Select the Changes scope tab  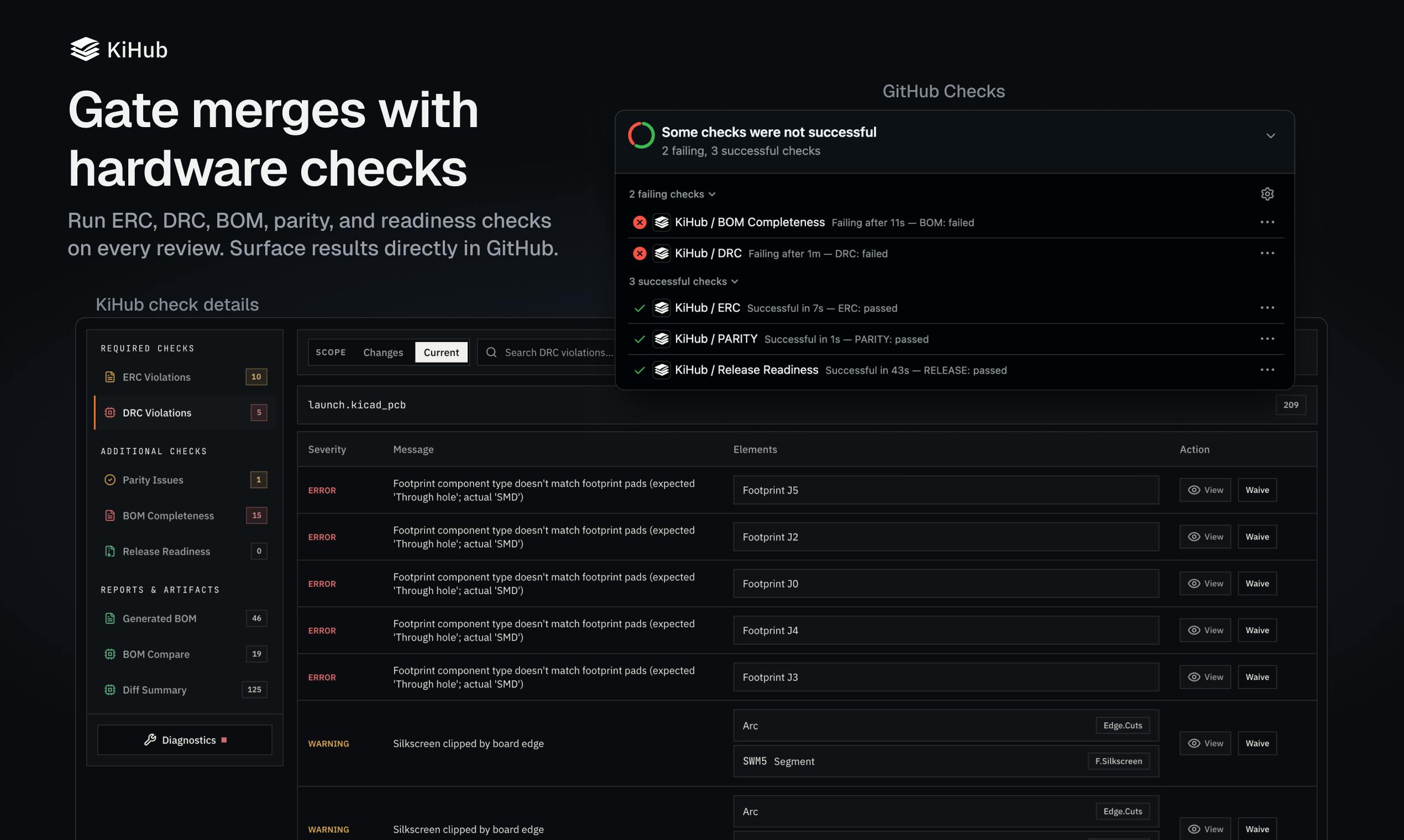click(383, 352)
